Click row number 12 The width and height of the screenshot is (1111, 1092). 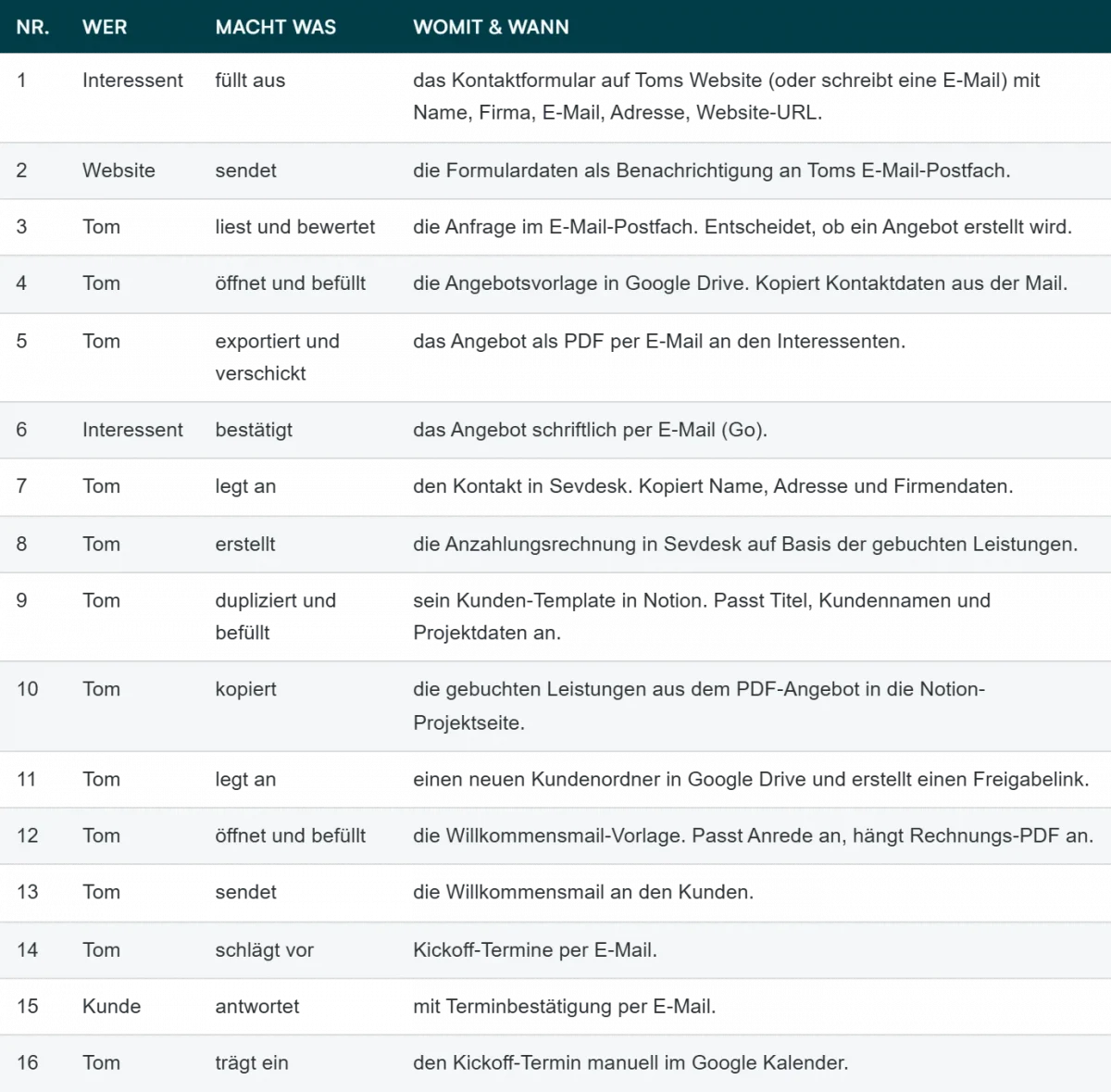[x=28, y=836]
